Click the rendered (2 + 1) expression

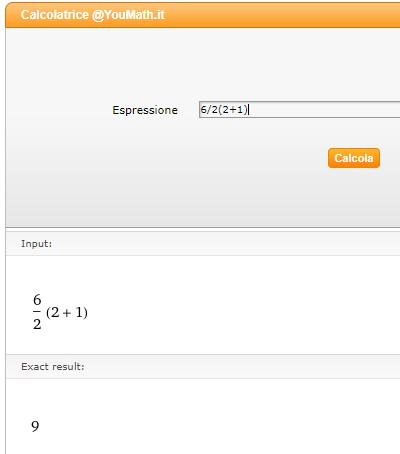coord(67,313)
